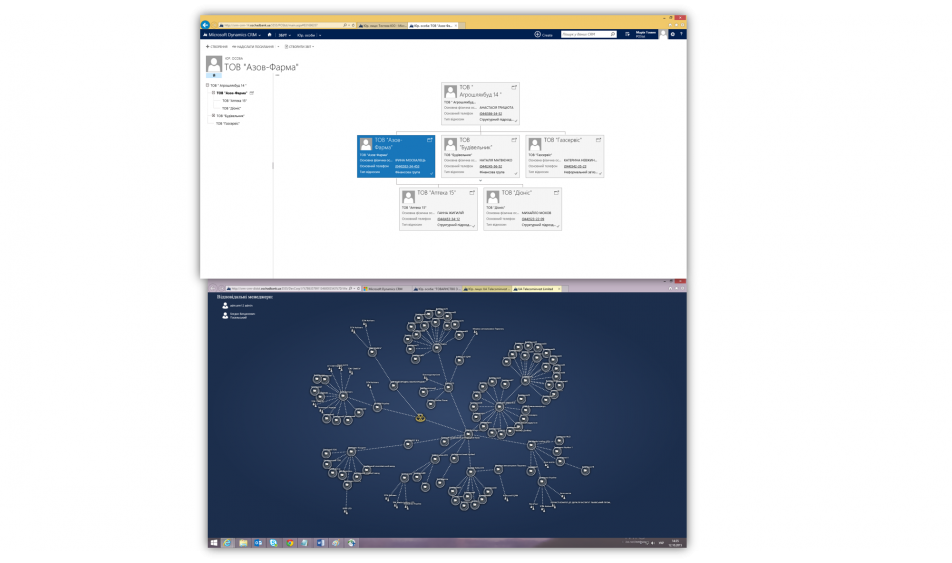Click the browser back arrow button

point(206,24)
